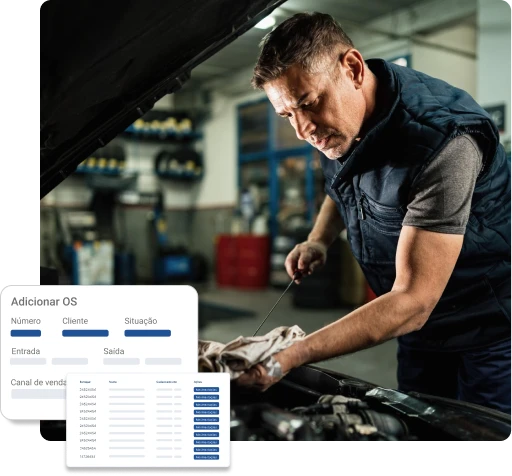Screen dimensions: 512x476
Task: Click the 'Canal de venda' label
Action: coord(39,382)
